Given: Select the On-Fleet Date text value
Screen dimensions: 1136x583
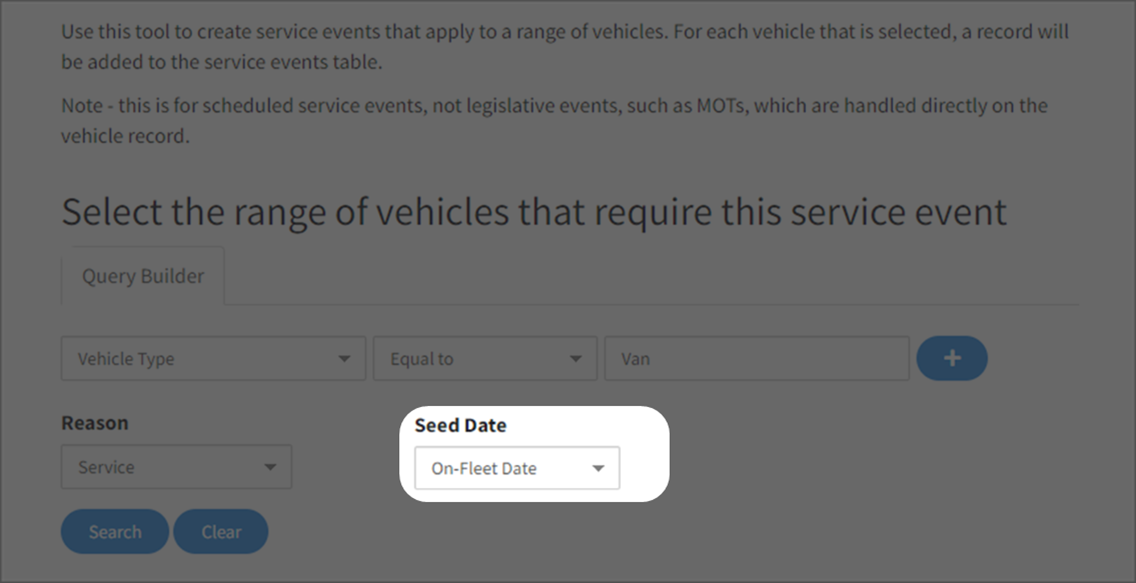Looking at the screenshot, I should pos(484,468).
